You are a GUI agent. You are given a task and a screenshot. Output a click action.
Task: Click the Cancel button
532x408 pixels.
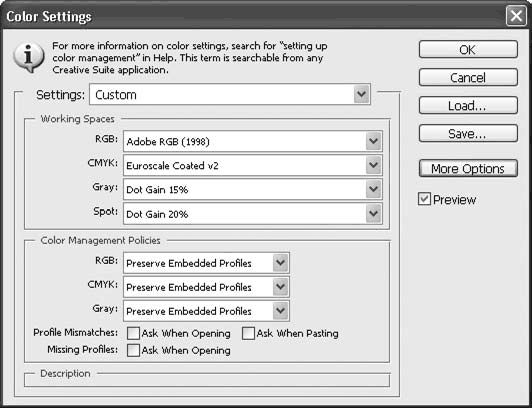click(x=468, y=77)
